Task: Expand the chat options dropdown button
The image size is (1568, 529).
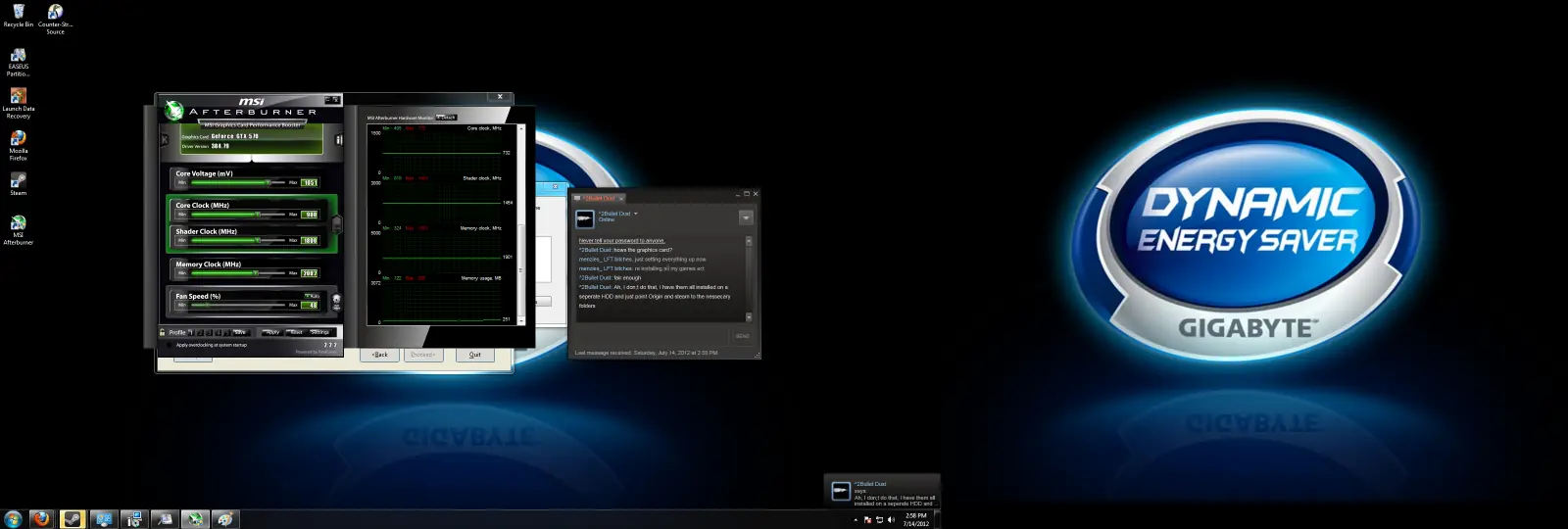Action: 746,217
